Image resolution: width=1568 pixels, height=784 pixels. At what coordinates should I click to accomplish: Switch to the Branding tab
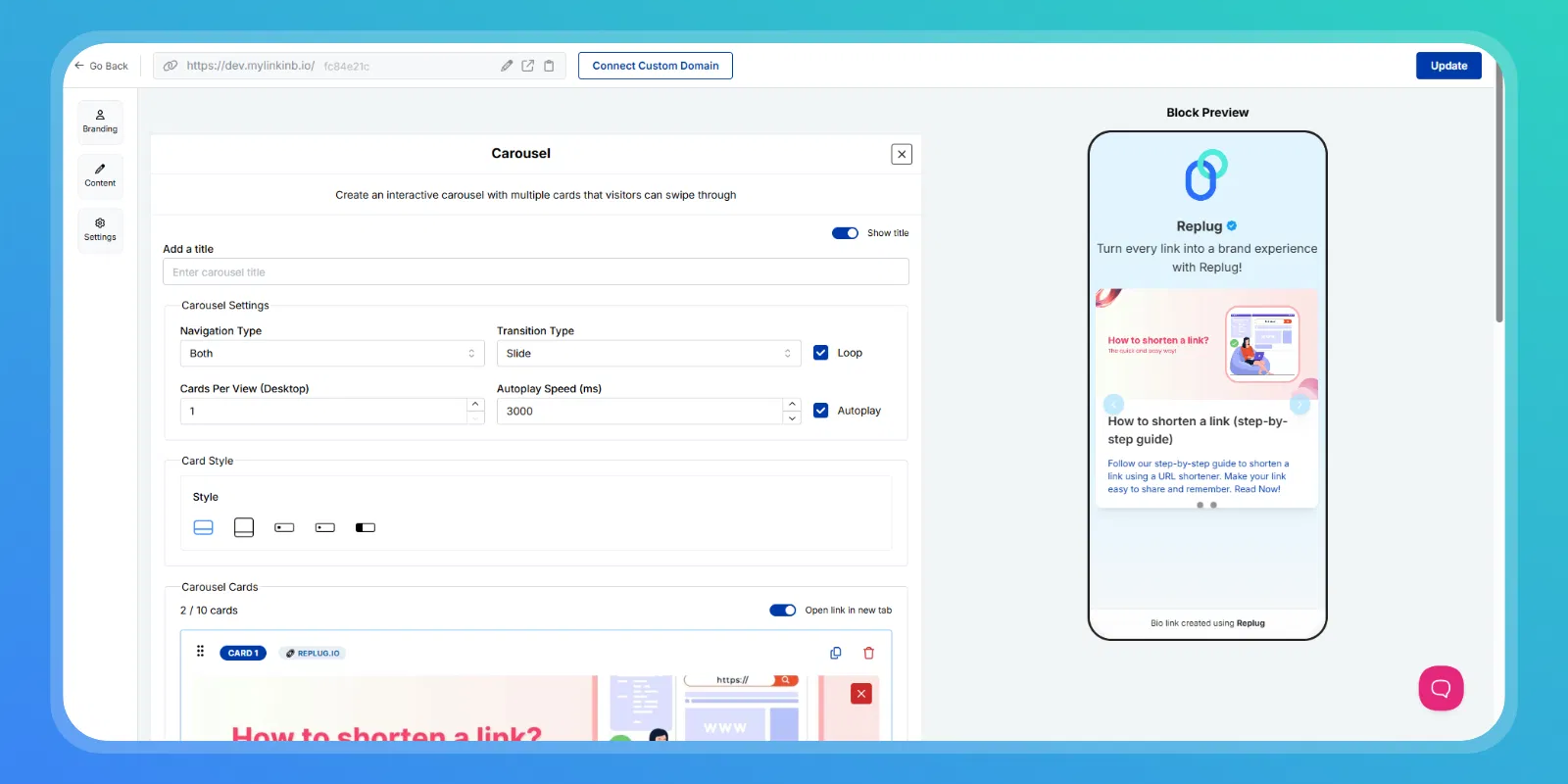[x=100, y=121]
